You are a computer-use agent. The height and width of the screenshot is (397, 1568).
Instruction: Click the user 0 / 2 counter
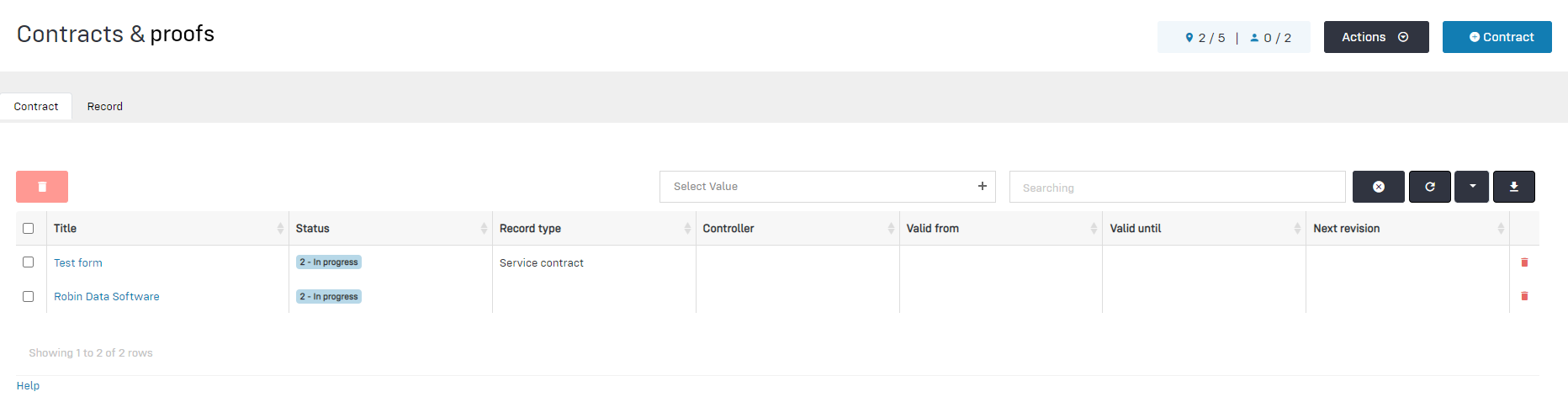click(x=1270, y=38)
